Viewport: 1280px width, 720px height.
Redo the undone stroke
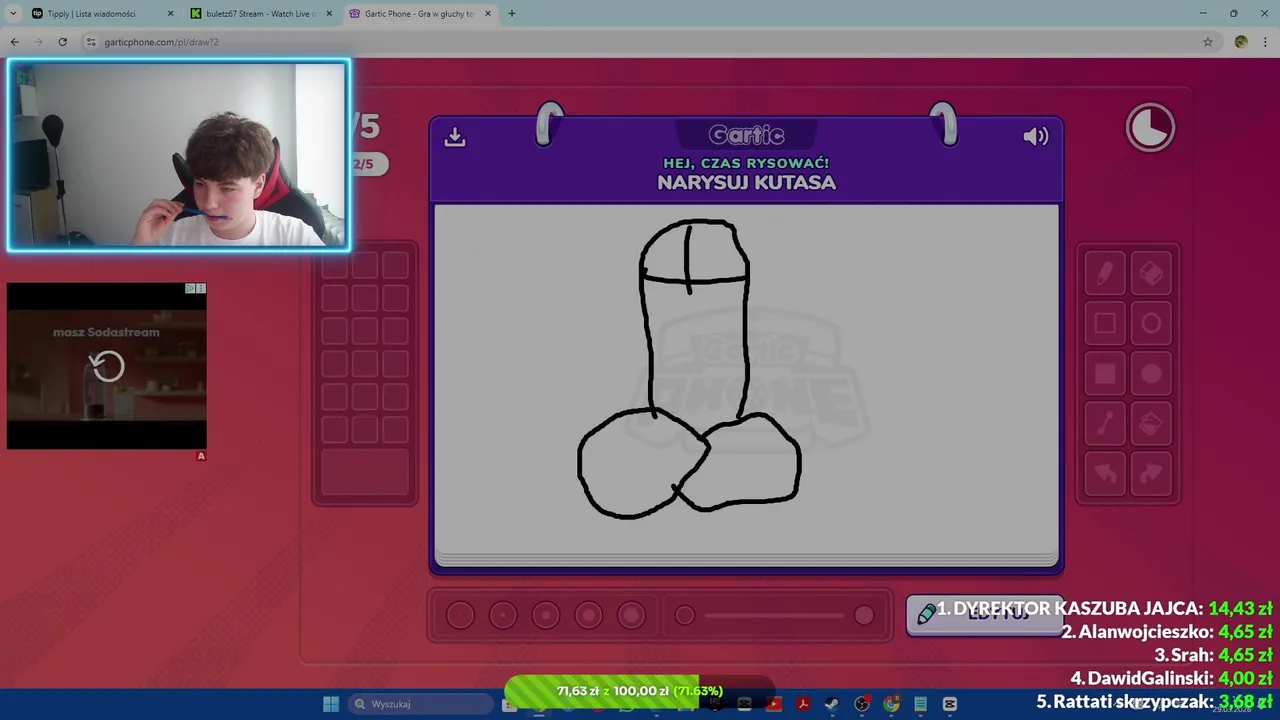click(x=1151, y=474)
